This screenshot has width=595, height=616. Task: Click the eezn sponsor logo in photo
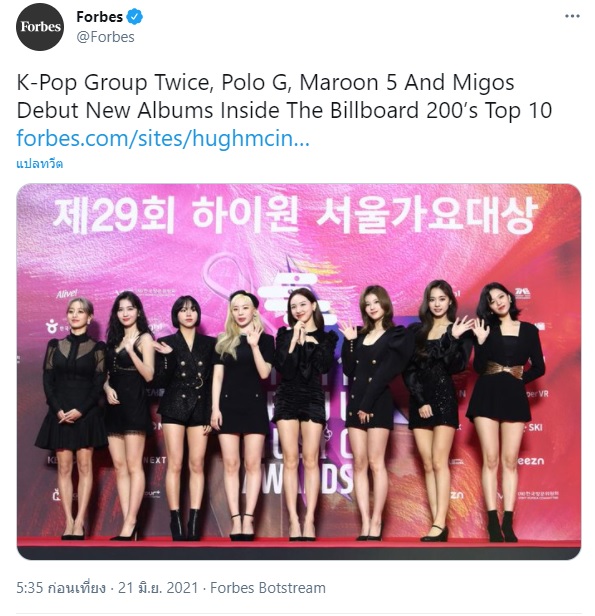[x=530, y=461]
